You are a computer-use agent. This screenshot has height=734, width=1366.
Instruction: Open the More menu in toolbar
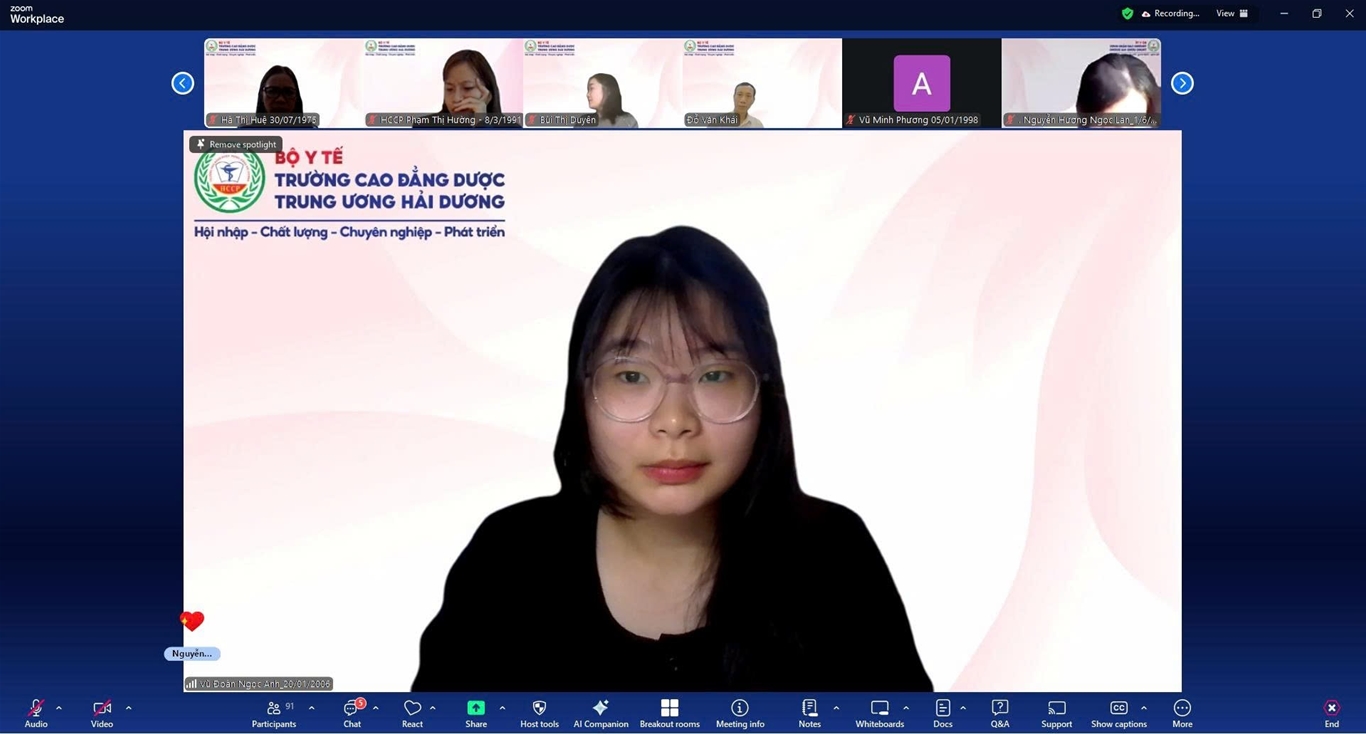(1182, 713)
